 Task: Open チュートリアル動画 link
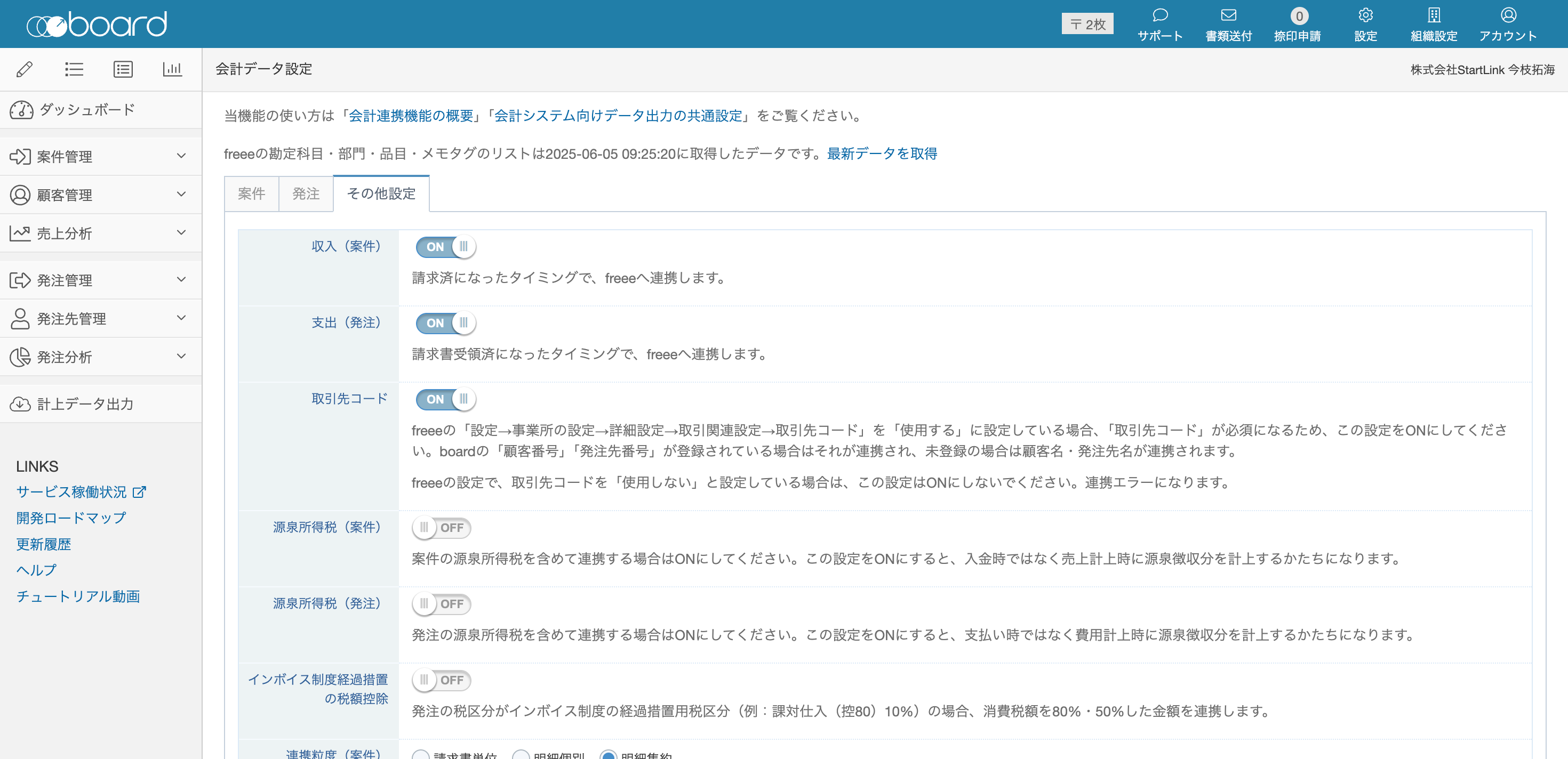[x=78, y=596]
